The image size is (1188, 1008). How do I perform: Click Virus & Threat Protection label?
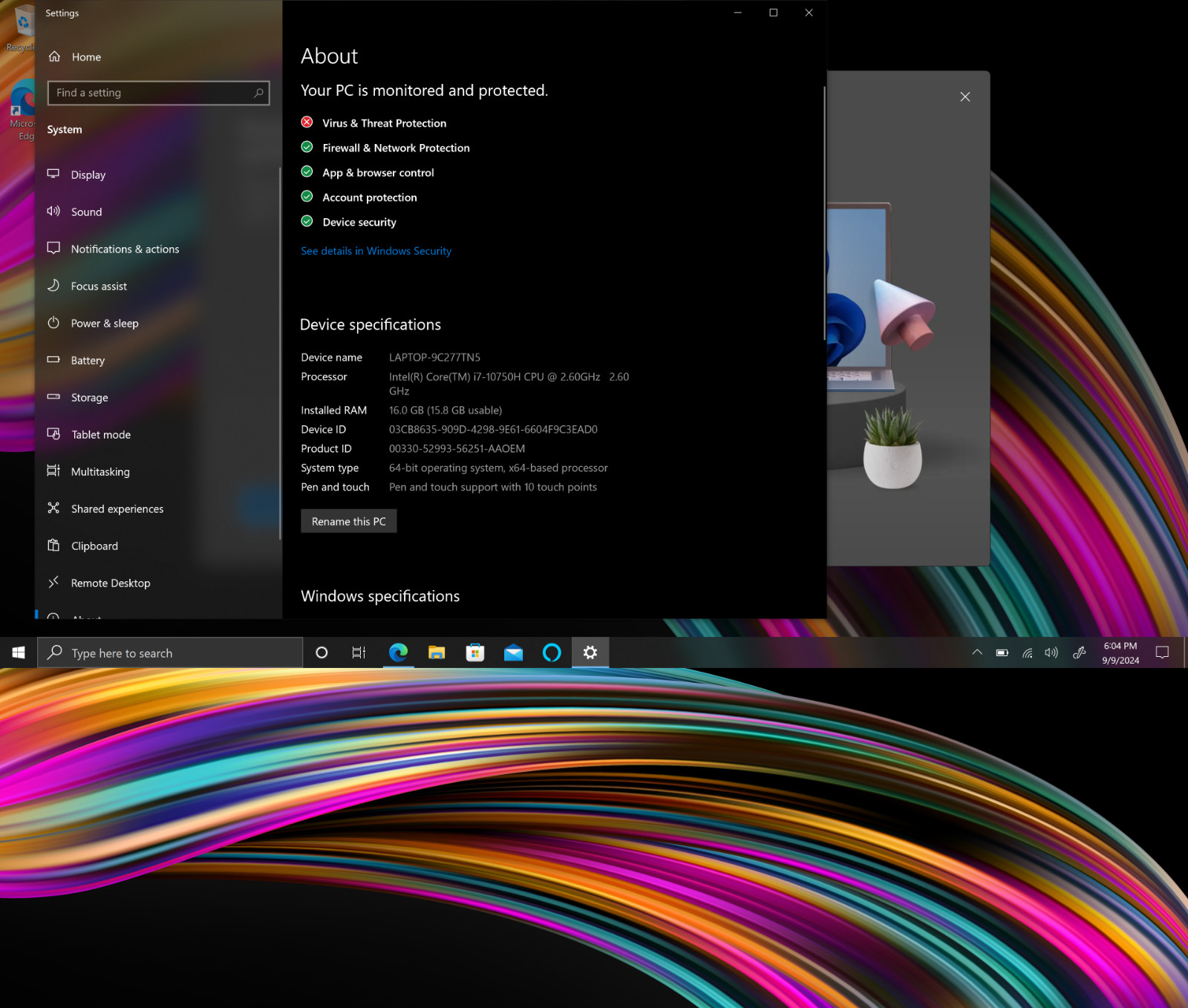pyautogui.click(x=385, y=123)
